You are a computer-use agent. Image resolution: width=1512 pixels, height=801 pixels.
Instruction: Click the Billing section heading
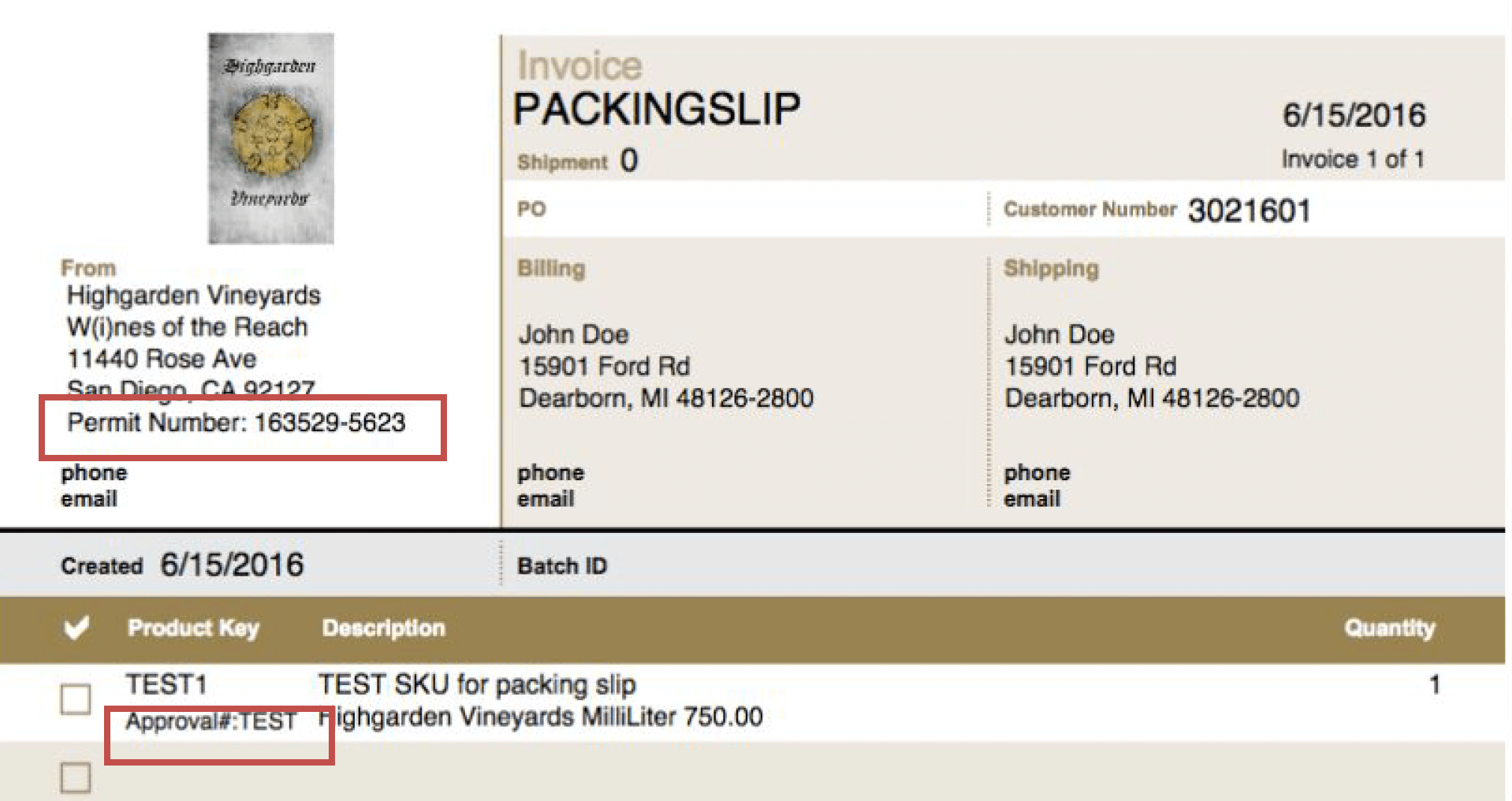point(551,269)
